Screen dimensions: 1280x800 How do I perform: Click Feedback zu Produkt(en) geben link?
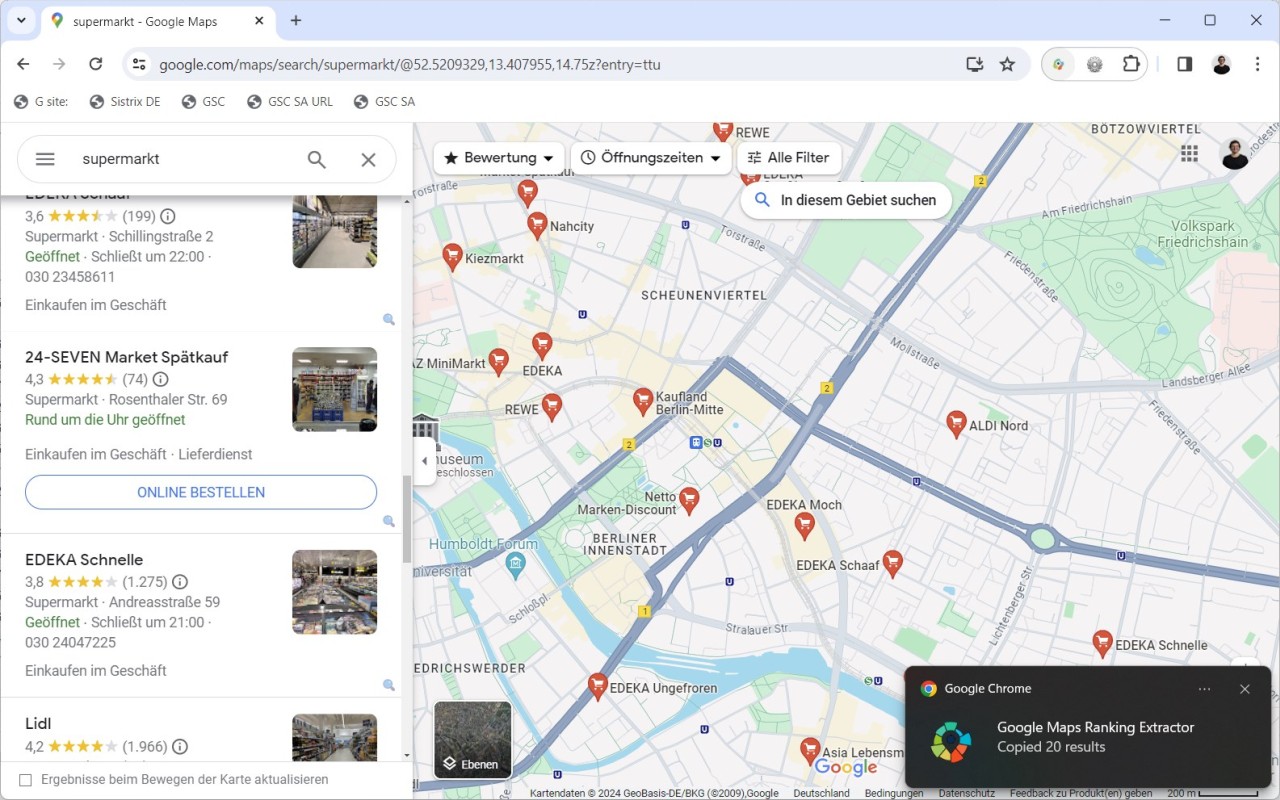(1081, 793)
